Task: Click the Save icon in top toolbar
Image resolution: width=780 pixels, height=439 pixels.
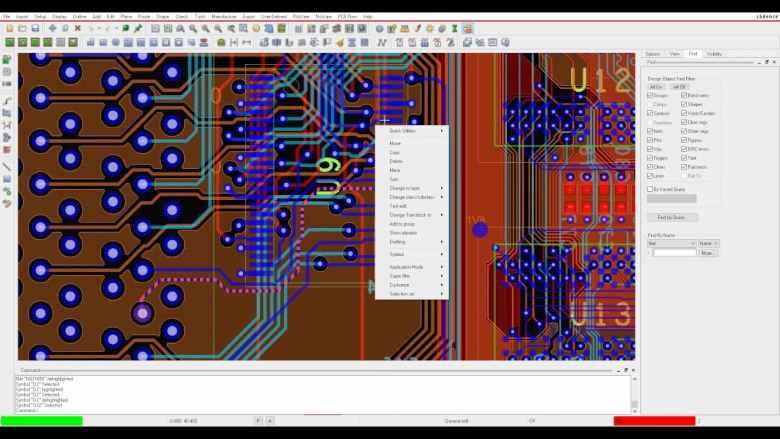Action: (37, 29)
